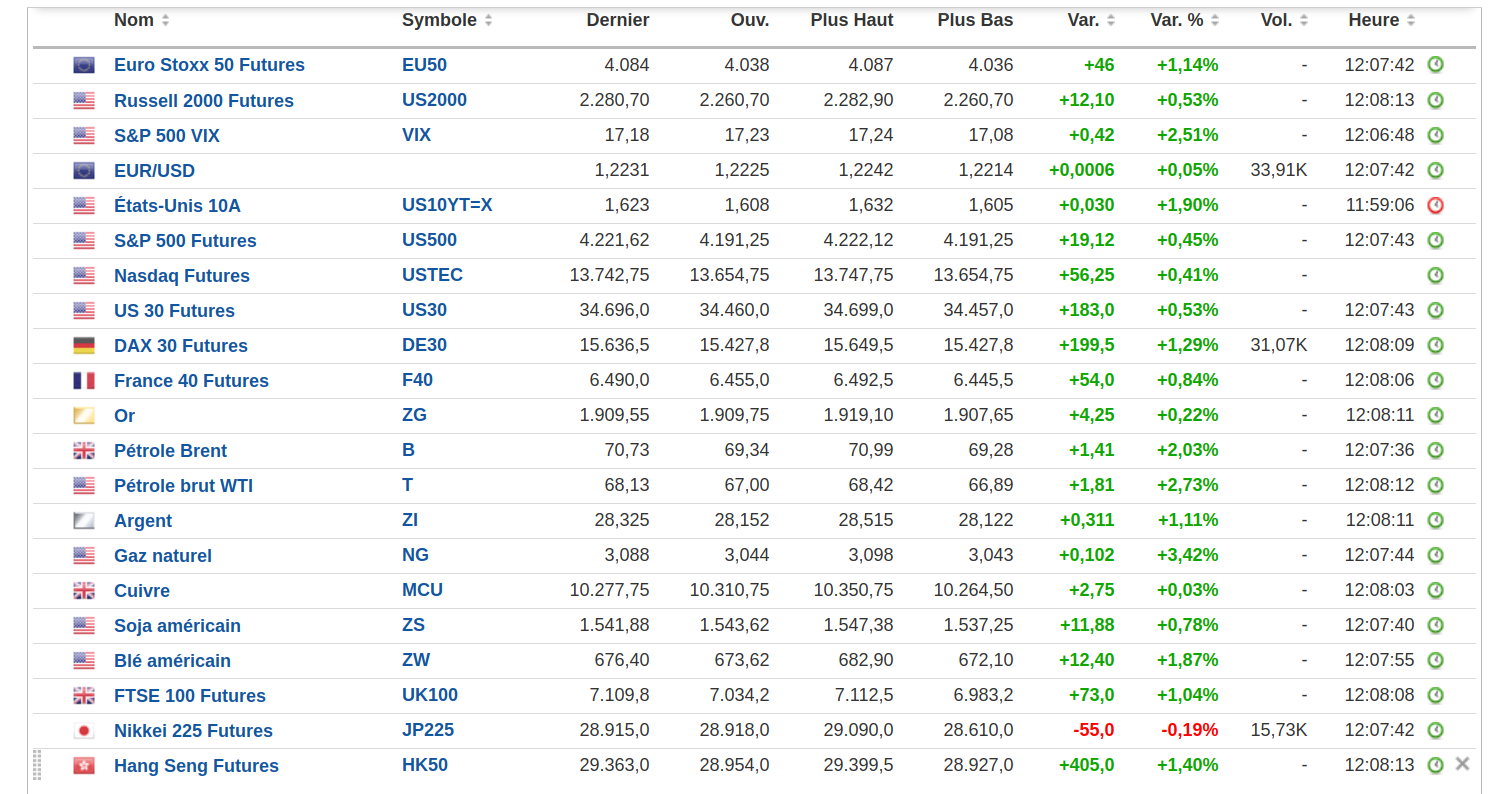This screenshot has height=794, width=1510.
Task: Click the gold bar icon next to Or
Action: [84, 416]
